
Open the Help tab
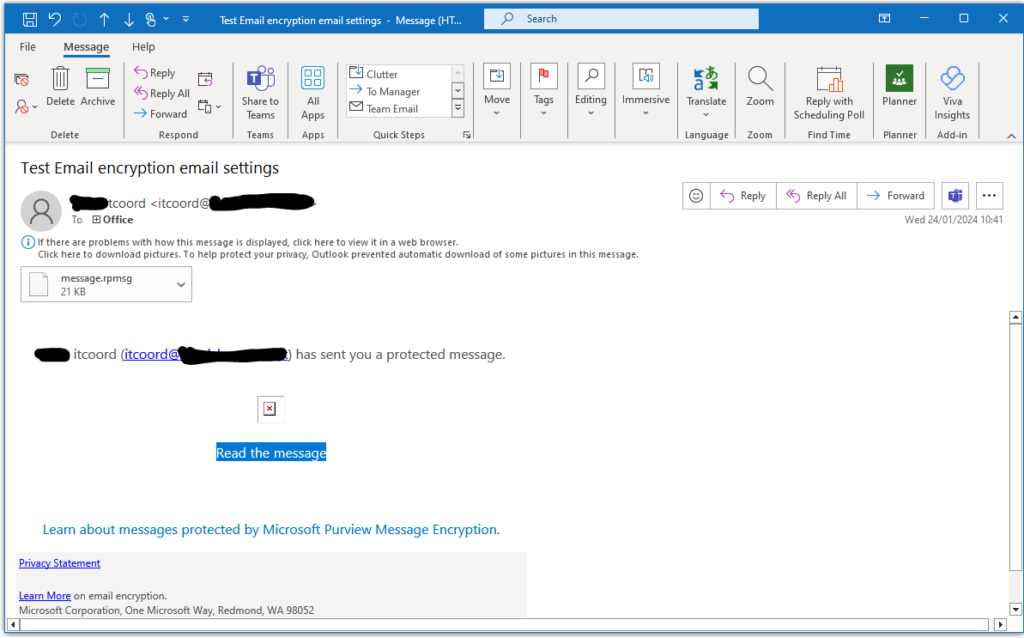[x=144, y=47]
